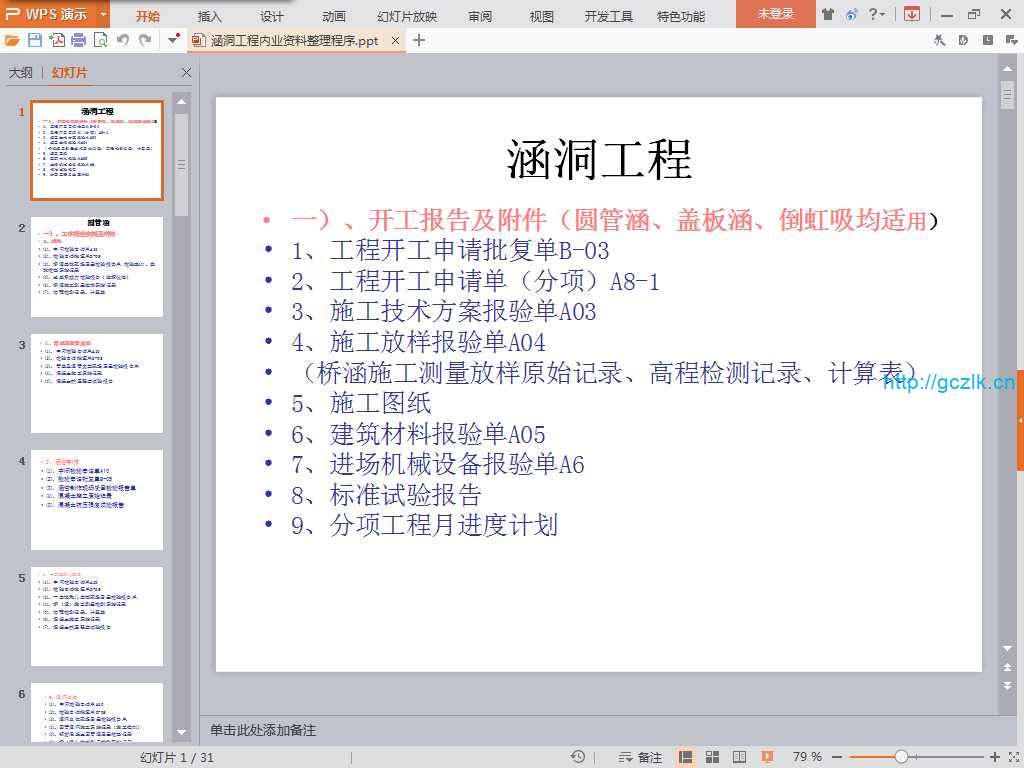Click the zoom slider handle
Screen dimensions: 1024x768
click(x=901, y=757)
